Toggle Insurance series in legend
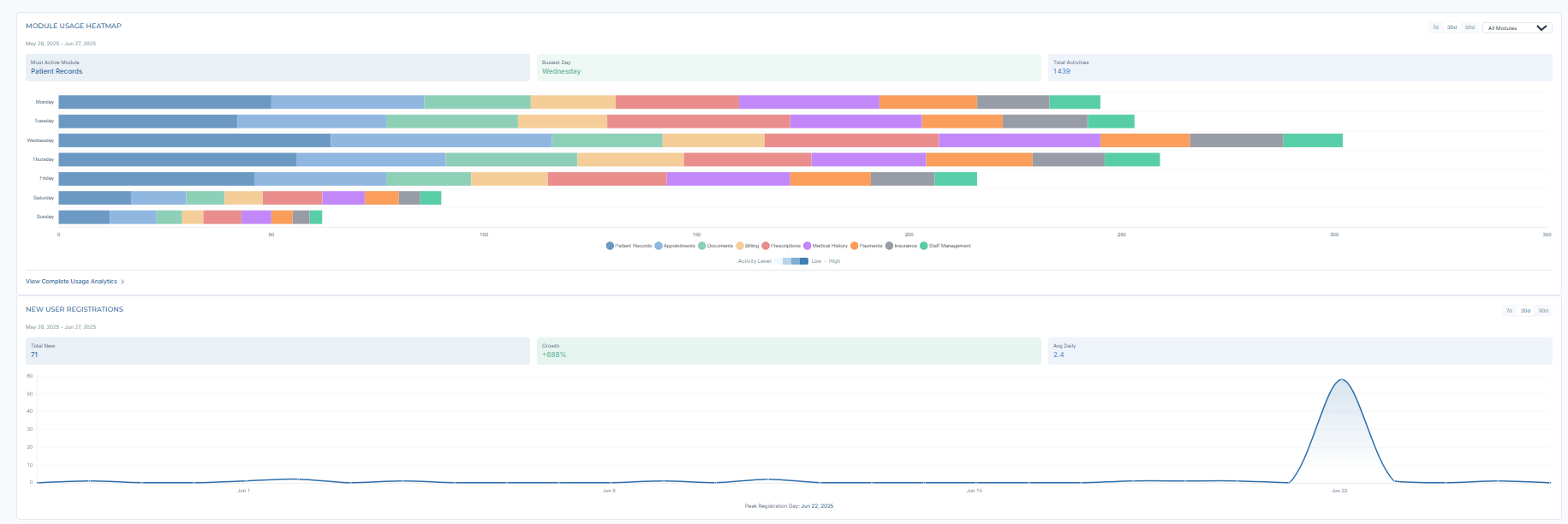The height and width of the screenshot is (524, 1568). [x=890, y=246]
